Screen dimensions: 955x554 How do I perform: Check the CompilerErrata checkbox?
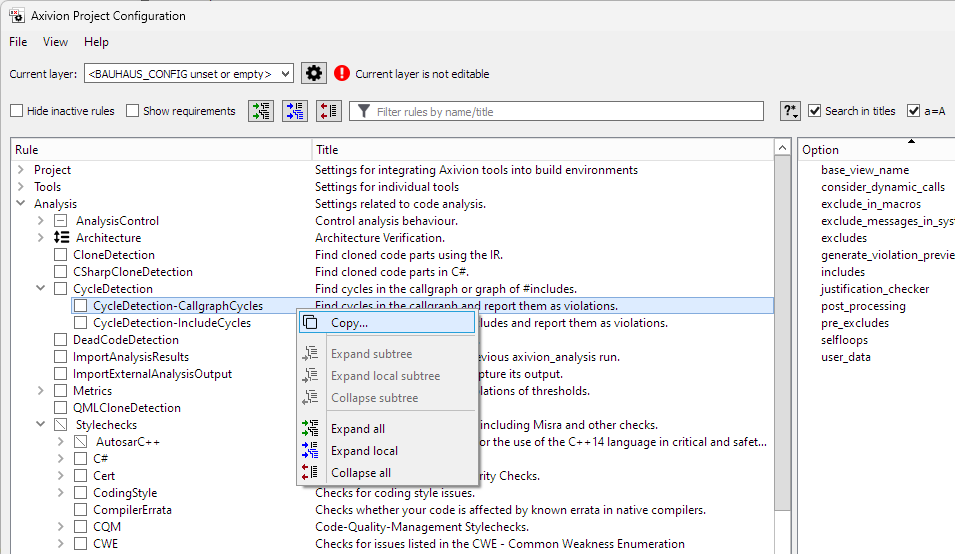click(80, 510)
